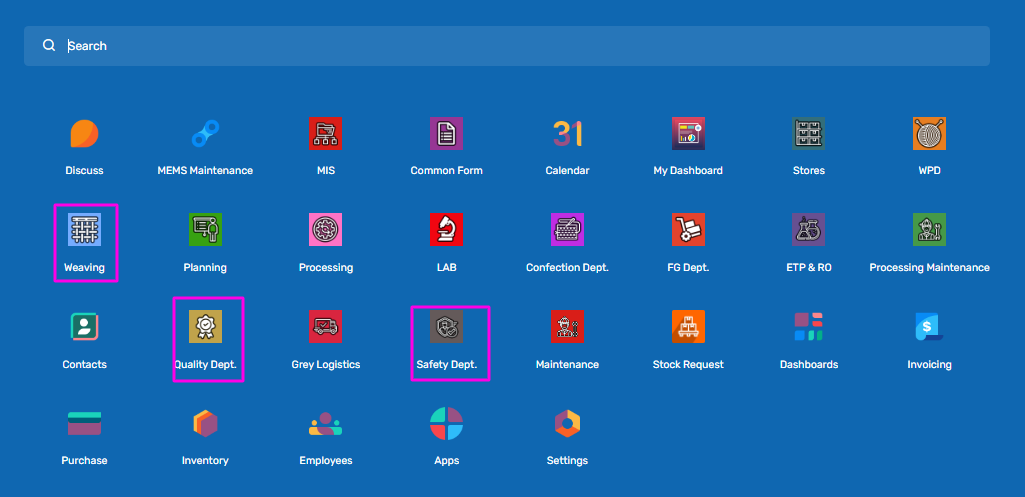Viewport: 1025px width, 497px height.
Task: Open the FG Dept. module
Action: point(688,231)
